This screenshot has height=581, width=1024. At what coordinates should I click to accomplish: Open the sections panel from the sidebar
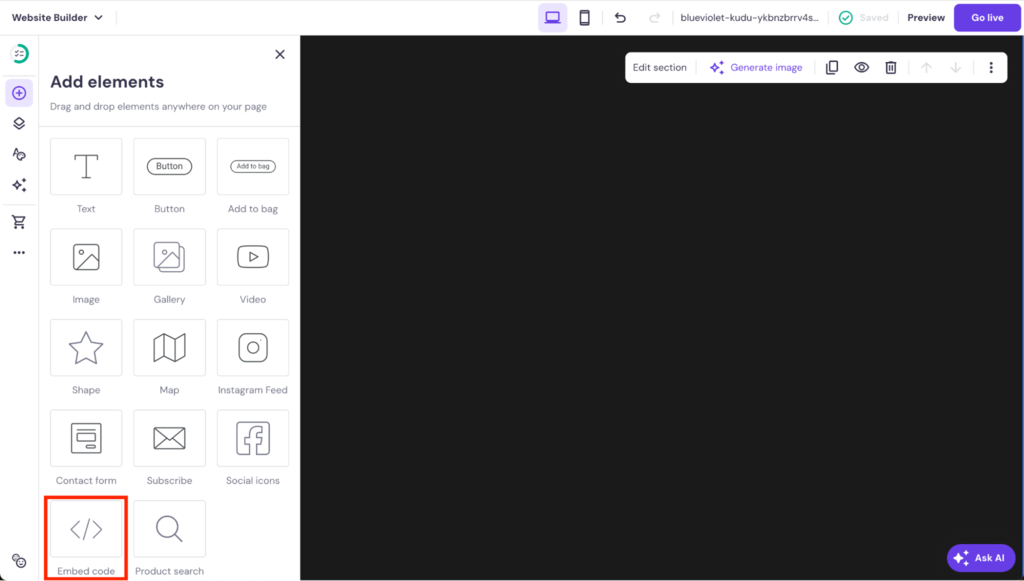(x=18, y=123)
